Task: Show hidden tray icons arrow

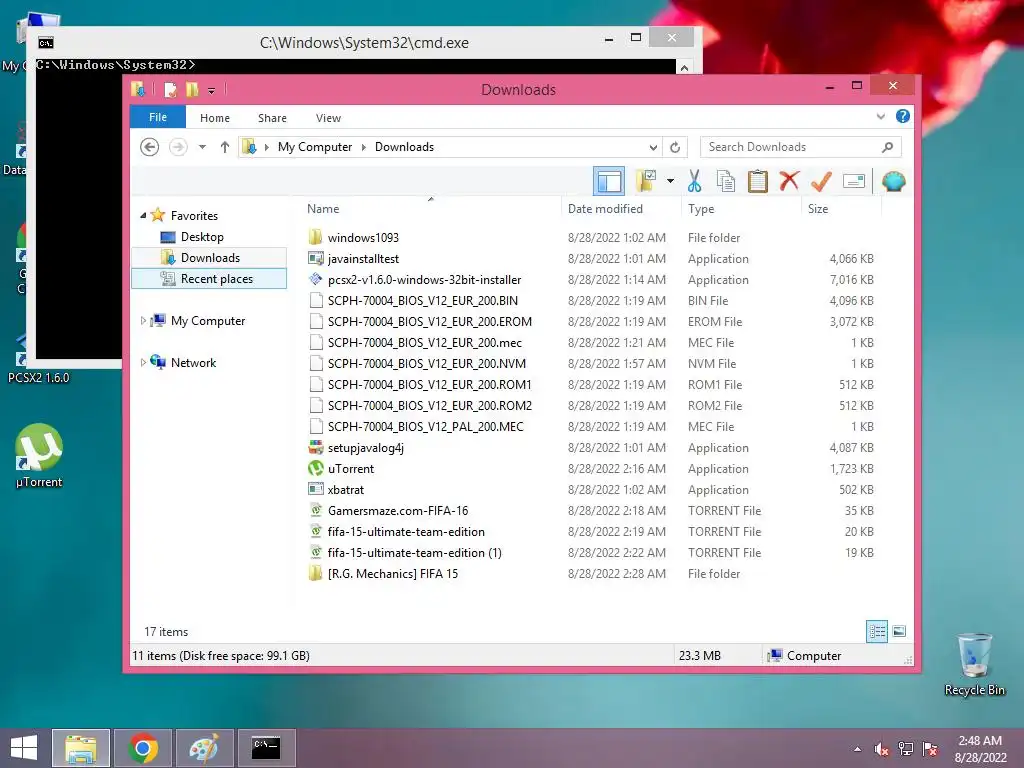Action: pyautogui.click(x=857, y=749)
